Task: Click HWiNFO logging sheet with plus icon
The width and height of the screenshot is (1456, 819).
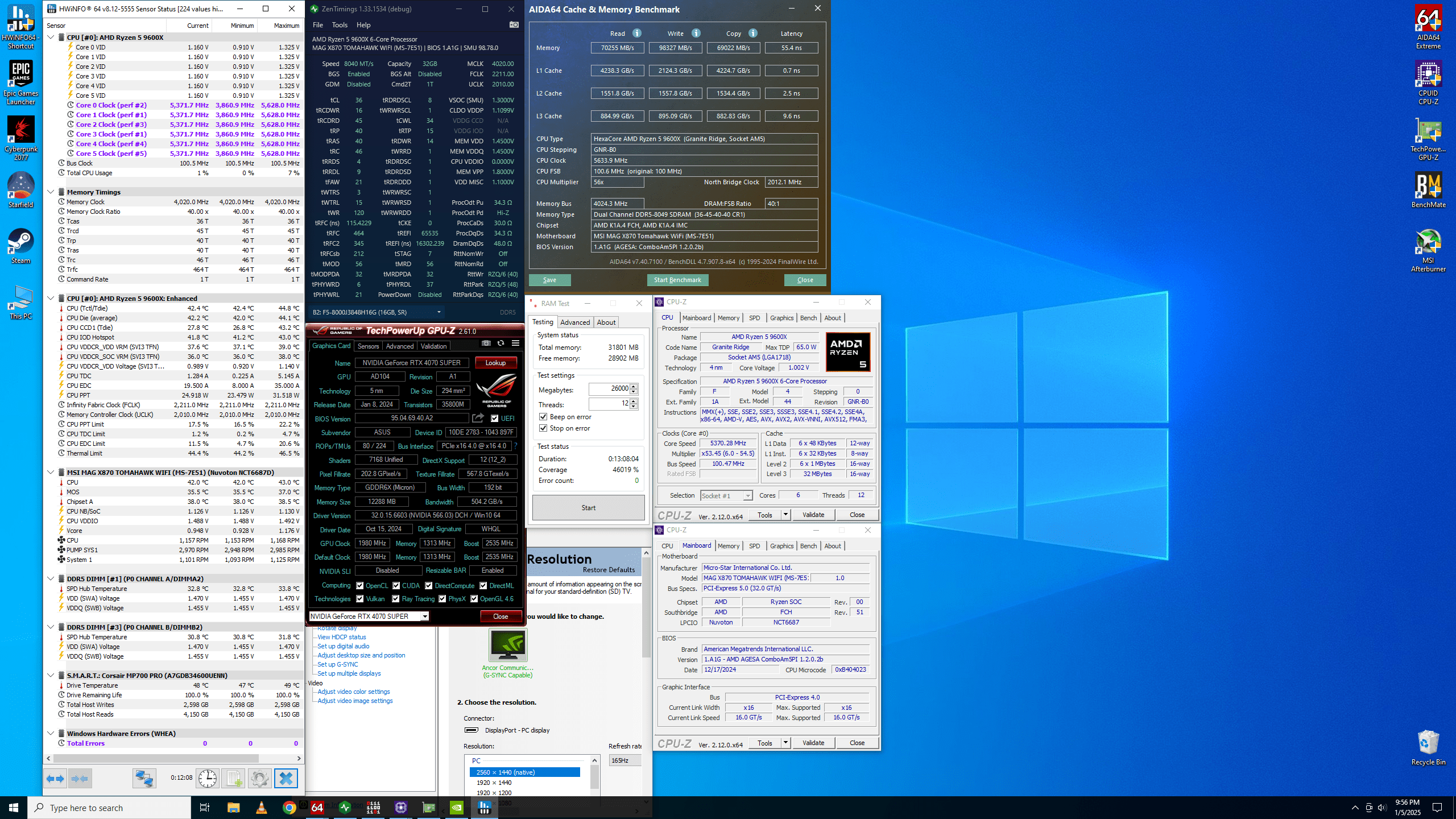Action: (233, 778)
